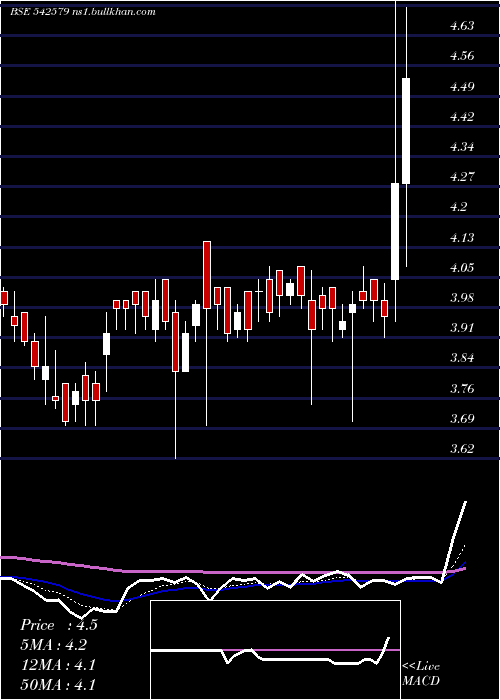The image size is (500, 700).
Task: Click the 12MA : 4.1 readout
Action: pos(58,665)
